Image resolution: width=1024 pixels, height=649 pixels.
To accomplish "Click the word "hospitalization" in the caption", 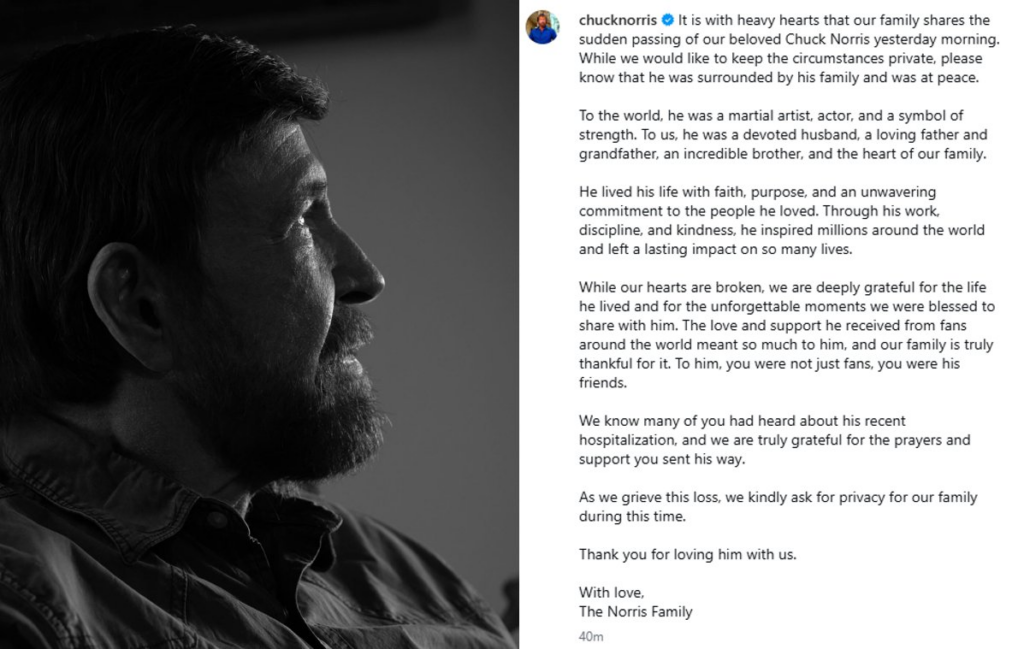I will [625, 440].
